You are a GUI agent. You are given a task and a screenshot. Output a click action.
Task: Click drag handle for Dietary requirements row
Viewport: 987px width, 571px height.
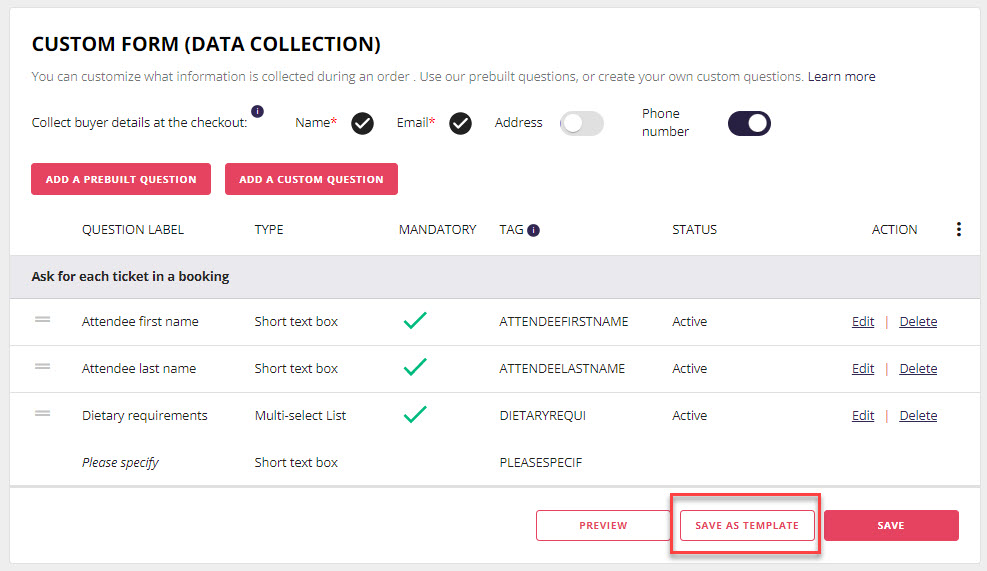(43, 414)
